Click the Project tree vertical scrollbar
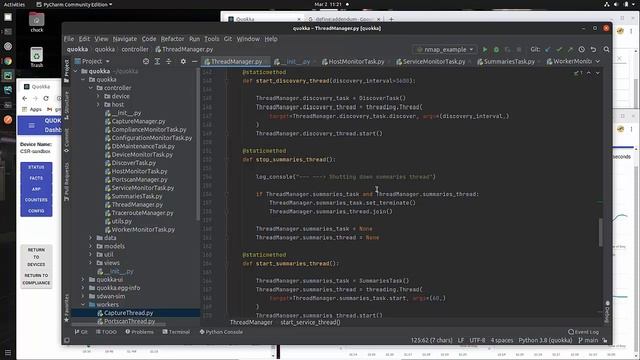Screen dimensions: 640x360 pos(198,145)
